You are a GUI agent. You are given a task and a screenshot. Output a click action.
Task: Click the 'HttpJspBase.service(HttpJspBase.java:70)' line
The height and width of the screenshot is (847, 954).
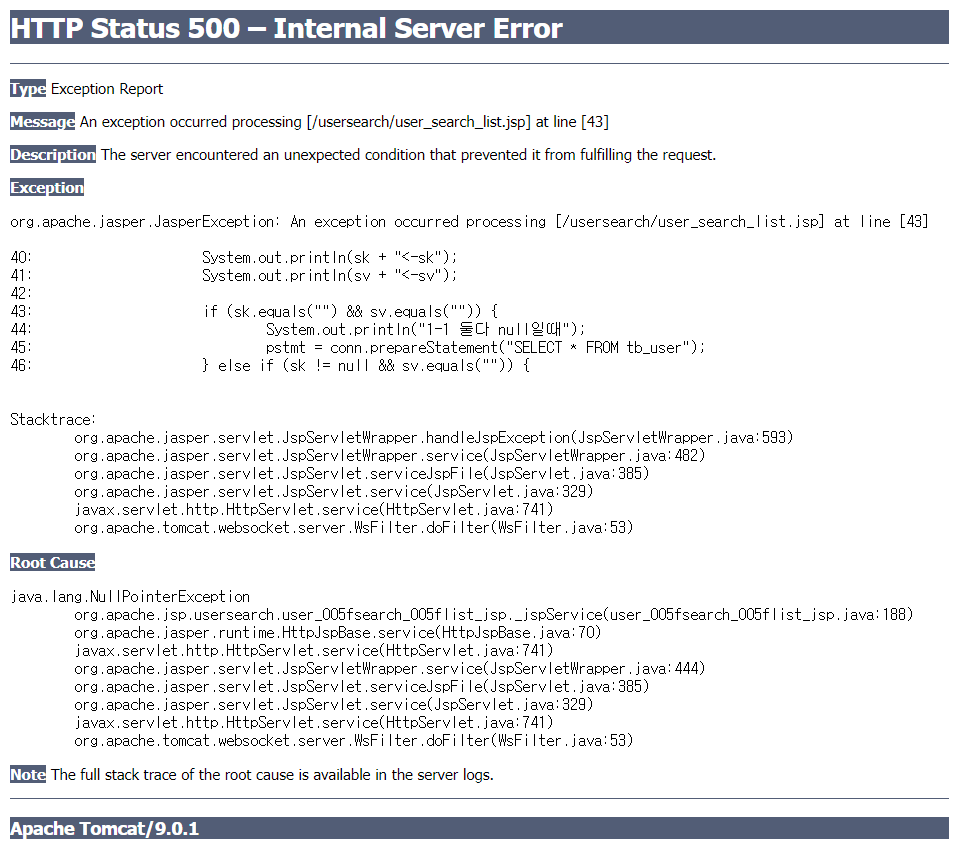338,633
